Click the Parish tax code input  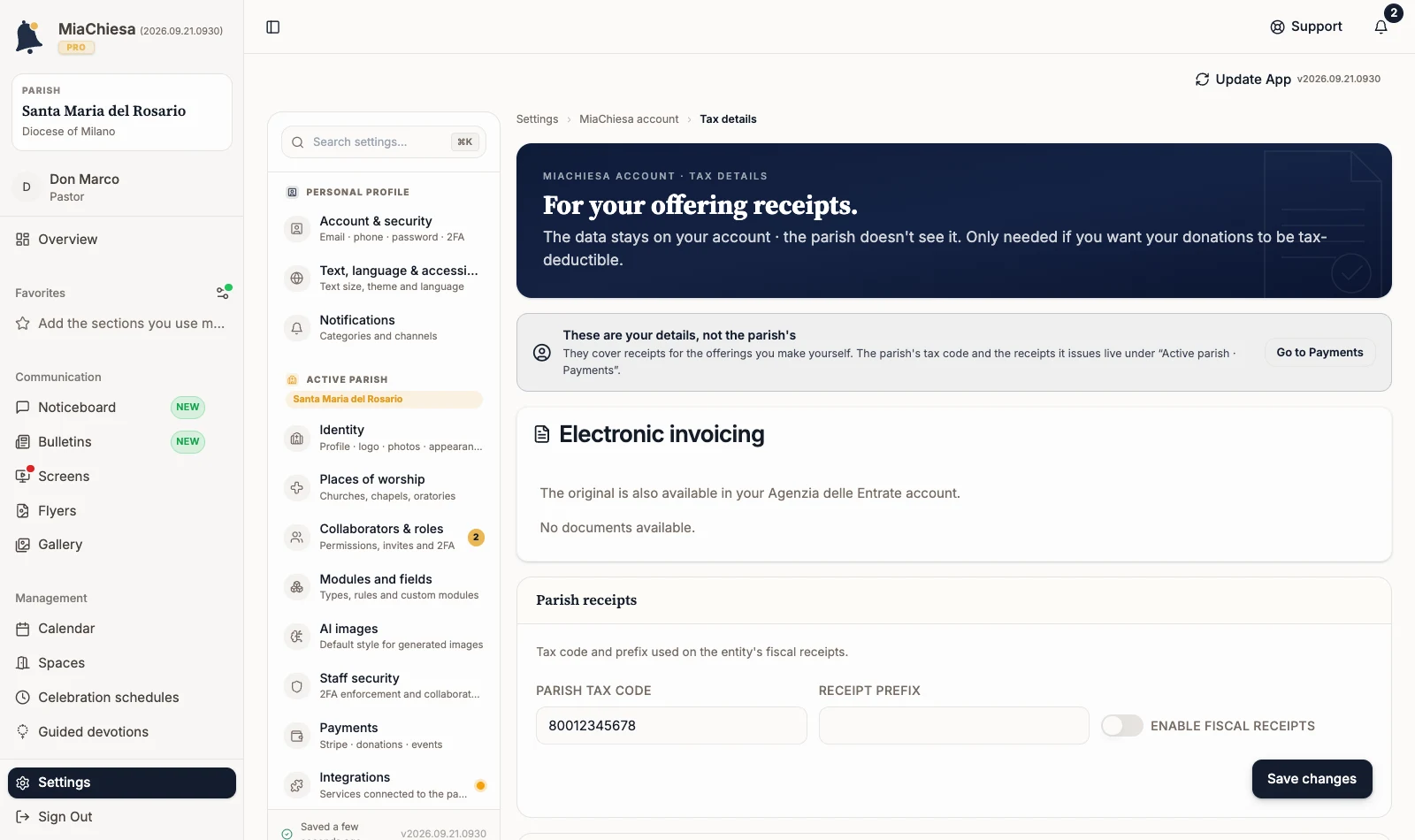point(671,726)
